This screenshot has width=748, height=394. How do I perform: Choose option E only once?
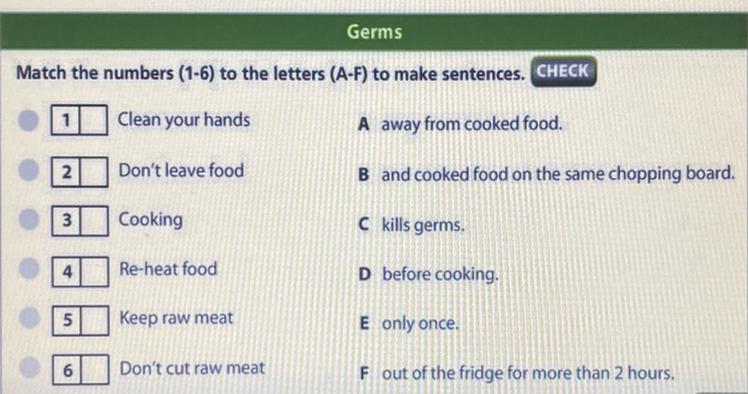pyautogui.click(x=409, y=323)
